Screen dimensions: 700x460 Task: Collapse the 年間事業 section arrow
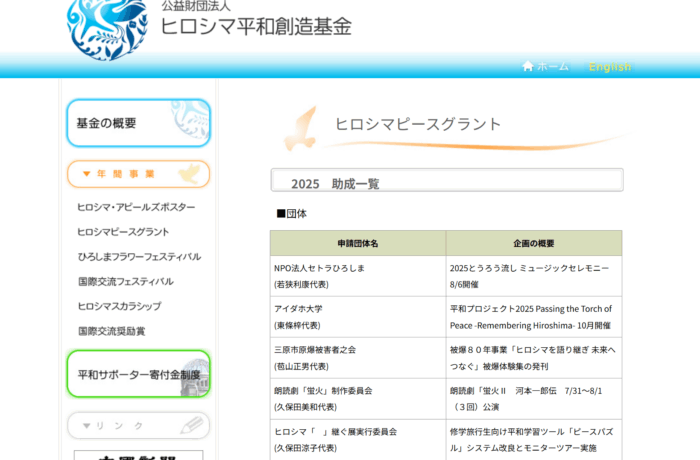click(87, 174)
